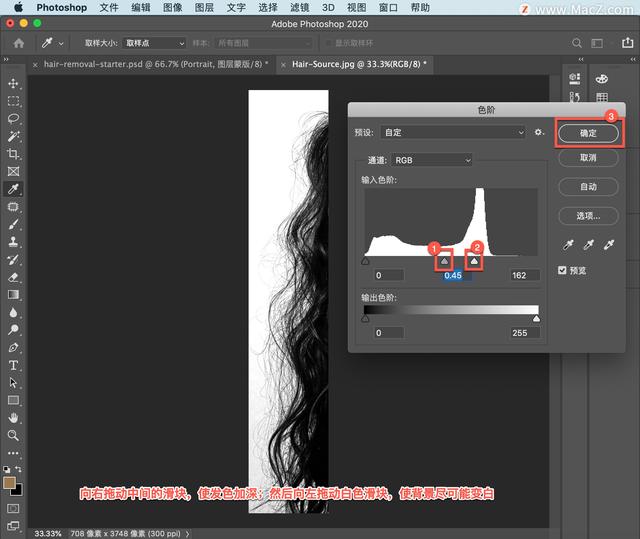
Task: Click 取消 to cancel Levels
Action: pos(588,157)
